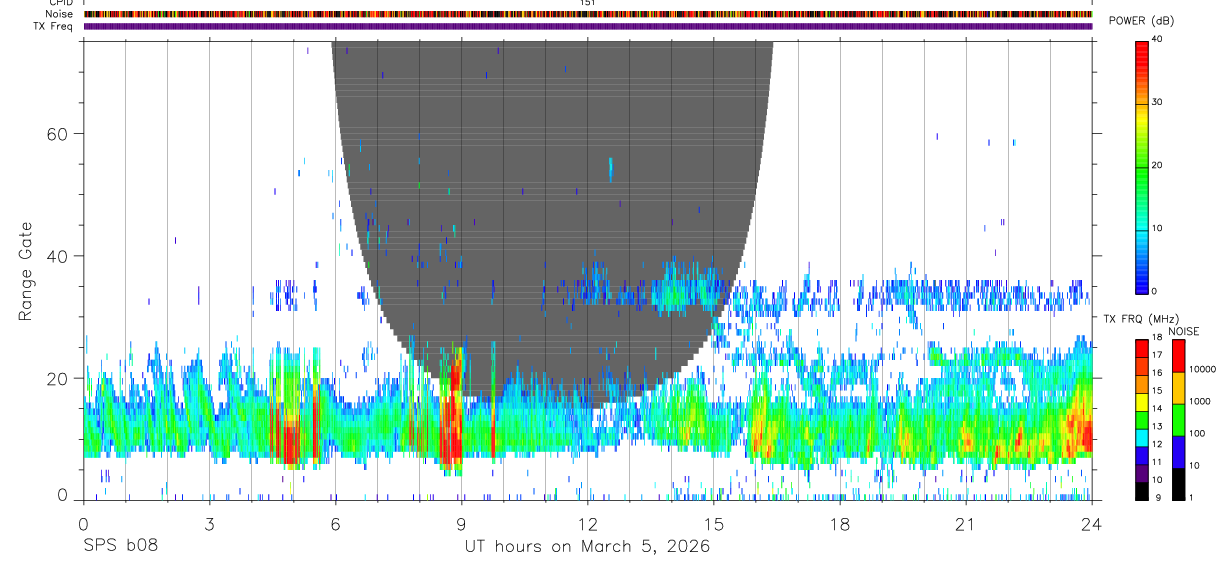Click the NOISE legend title above color bar
The width and height of the screenshot is (1228, 567).
[1184, 331]
